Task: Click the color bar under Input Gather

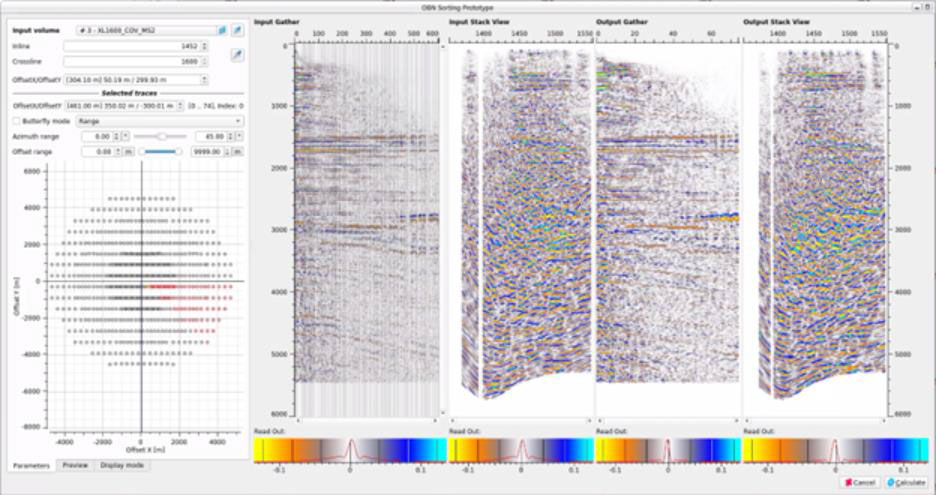Action: [x=346, y=449]
